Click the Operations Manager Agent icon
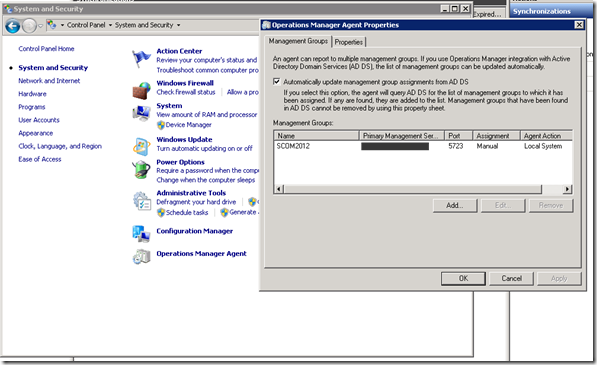 pyautogui.click(x=141, y=256)
